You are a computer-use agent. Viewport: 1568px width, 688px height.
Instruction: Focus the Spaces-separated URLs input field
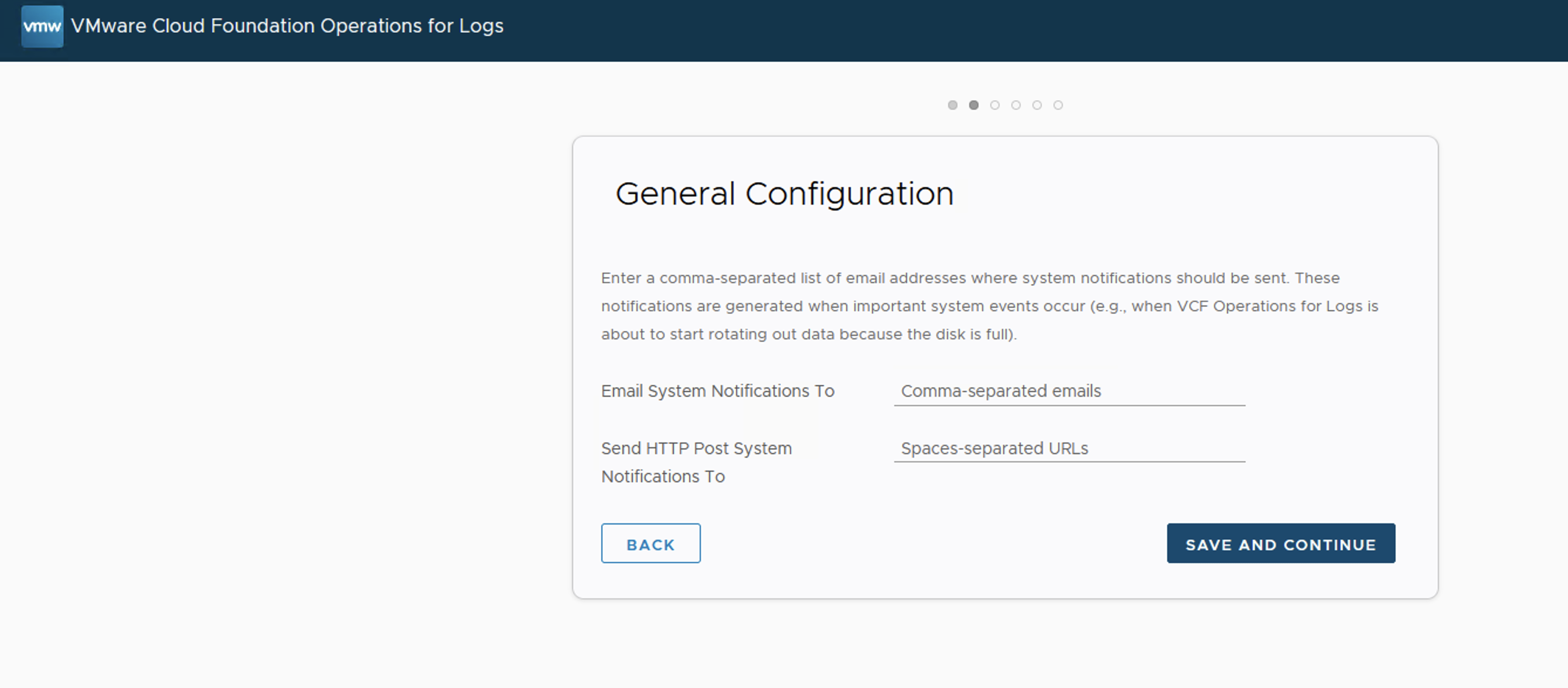[1069, 448]
